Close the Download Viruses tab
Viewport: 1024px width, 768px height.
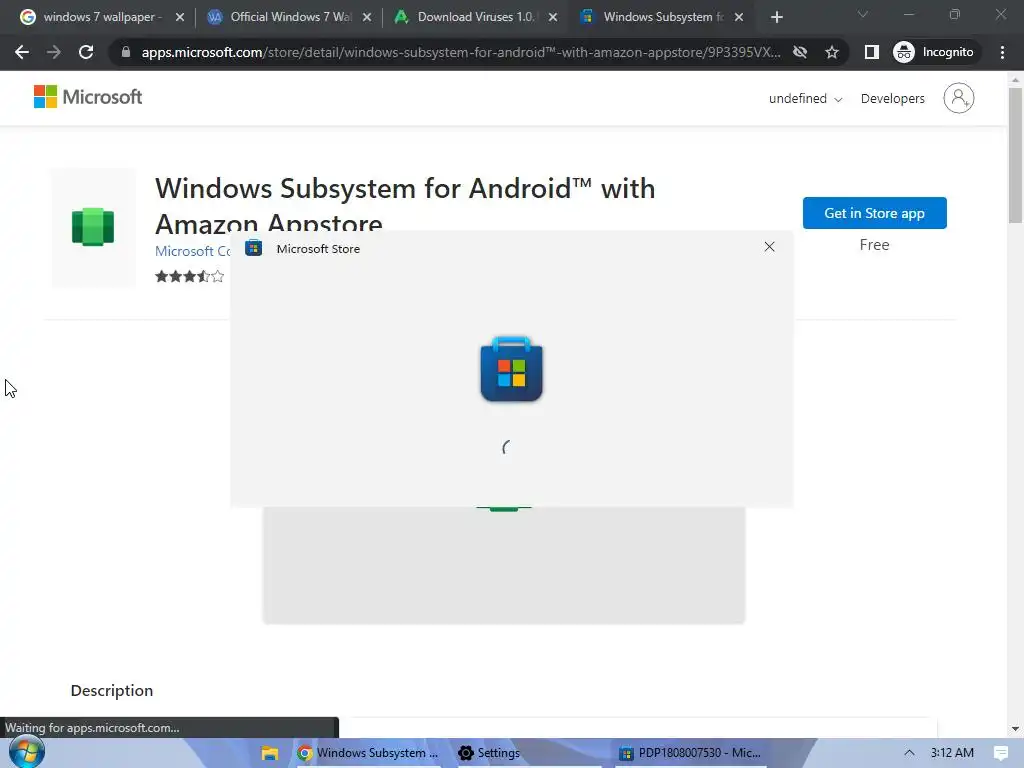click(x=553, y=17)
